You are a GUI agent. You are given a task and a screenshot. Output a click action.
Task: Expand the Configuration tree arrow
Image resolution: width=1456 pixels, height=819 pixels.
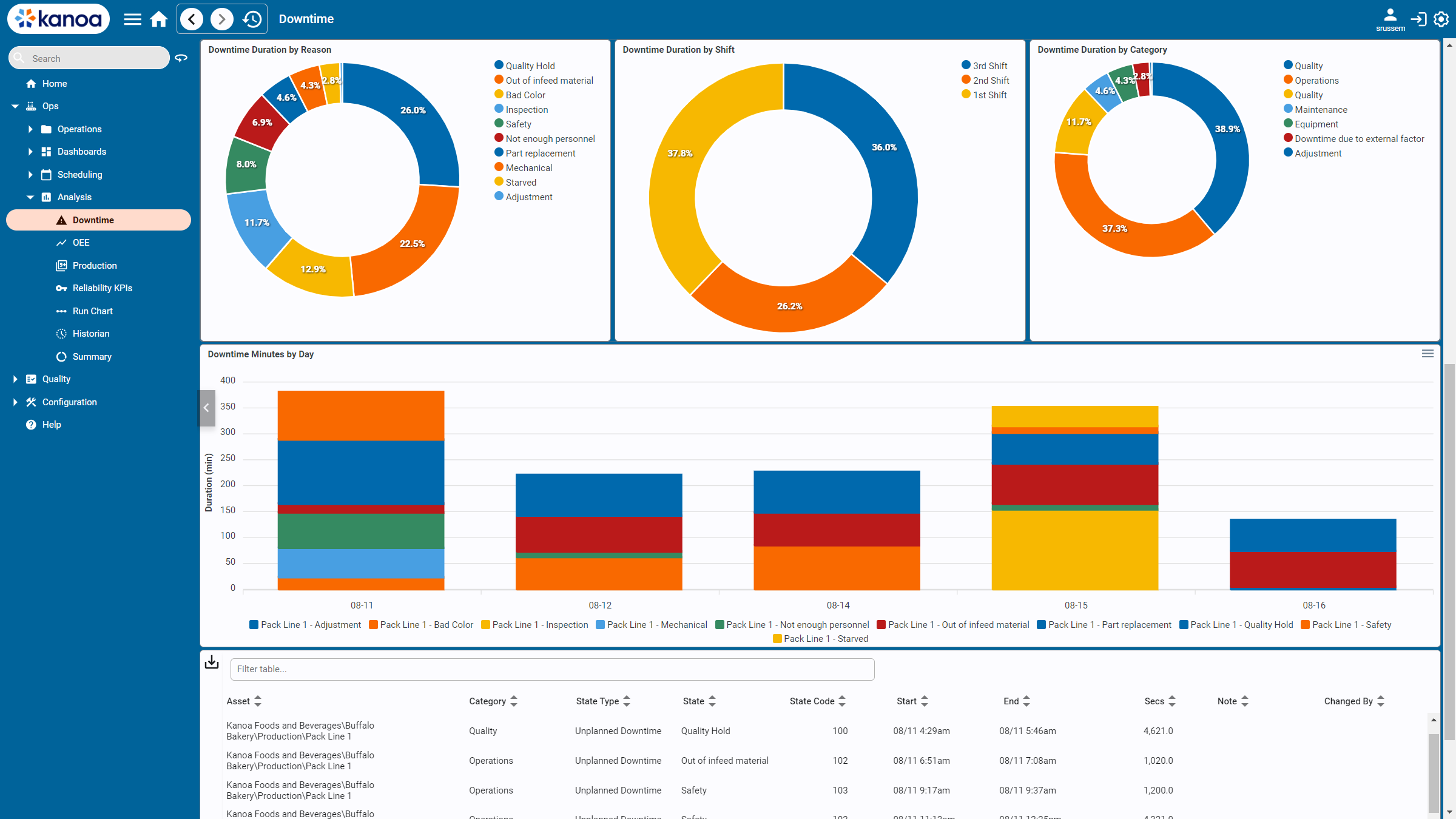15,402
